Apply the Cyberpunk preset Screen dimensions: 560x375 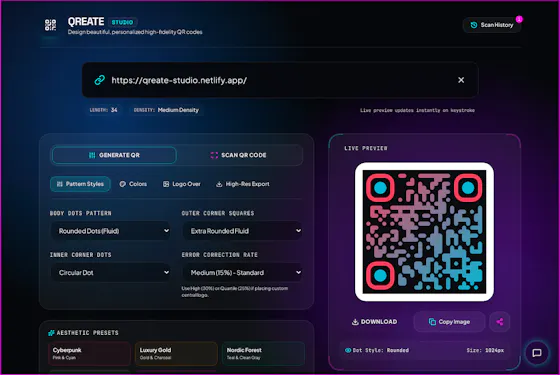[89, 353]
